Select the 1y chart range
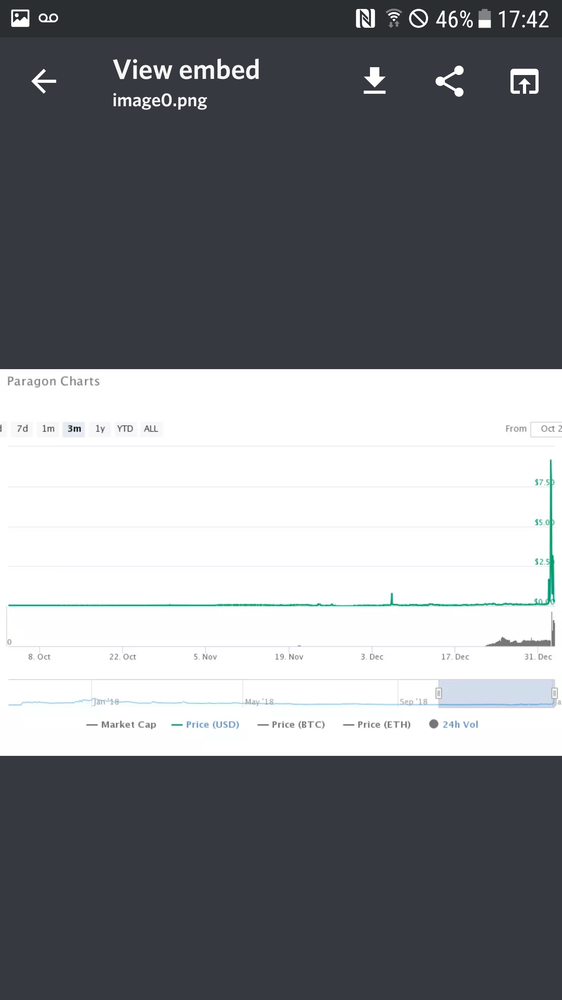The height and width of the screenshot is (1000, 562). pyautogui.click(x=100, y=429)
